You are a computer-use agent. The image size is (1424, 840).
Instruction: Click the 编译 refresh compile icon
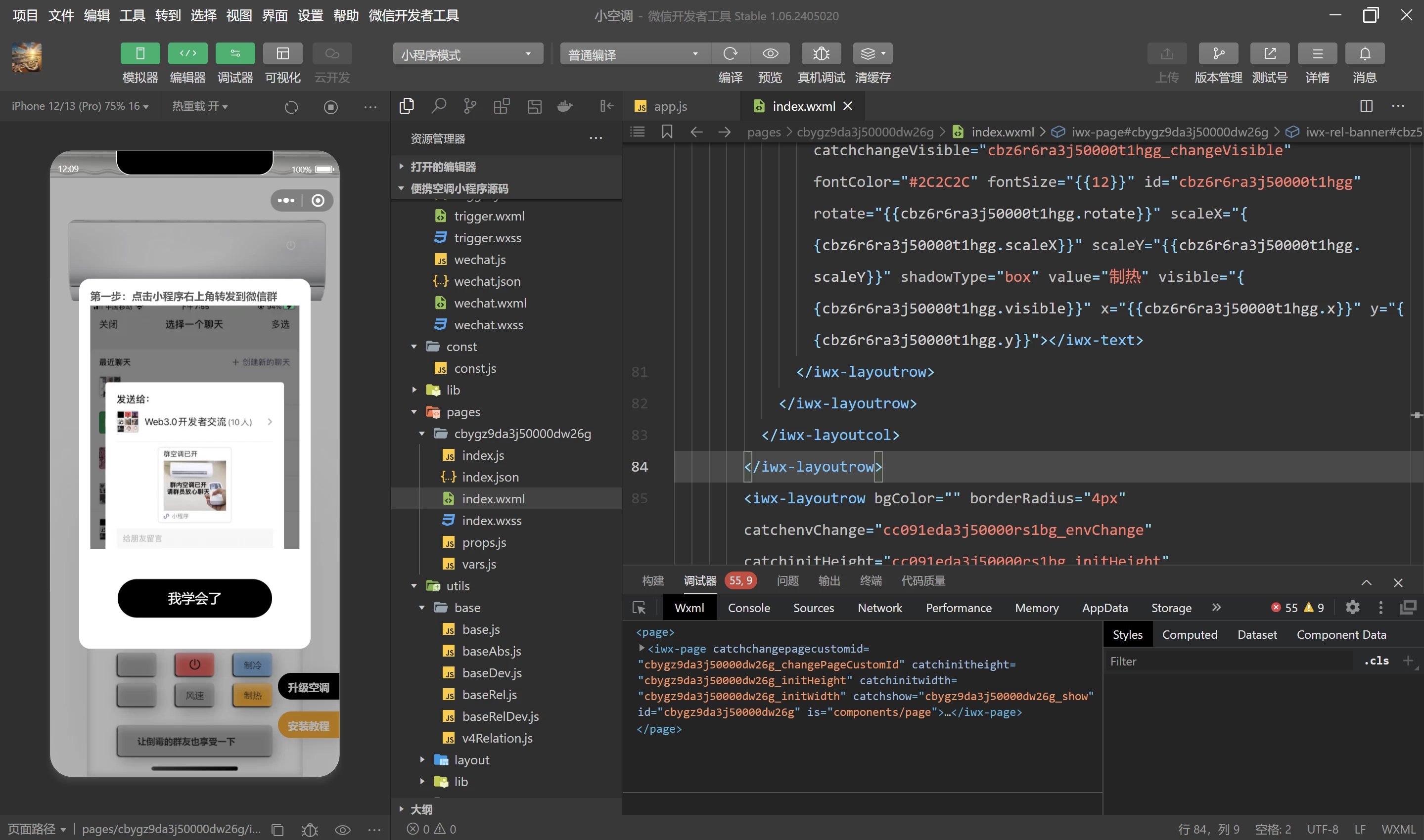[730, 54]
